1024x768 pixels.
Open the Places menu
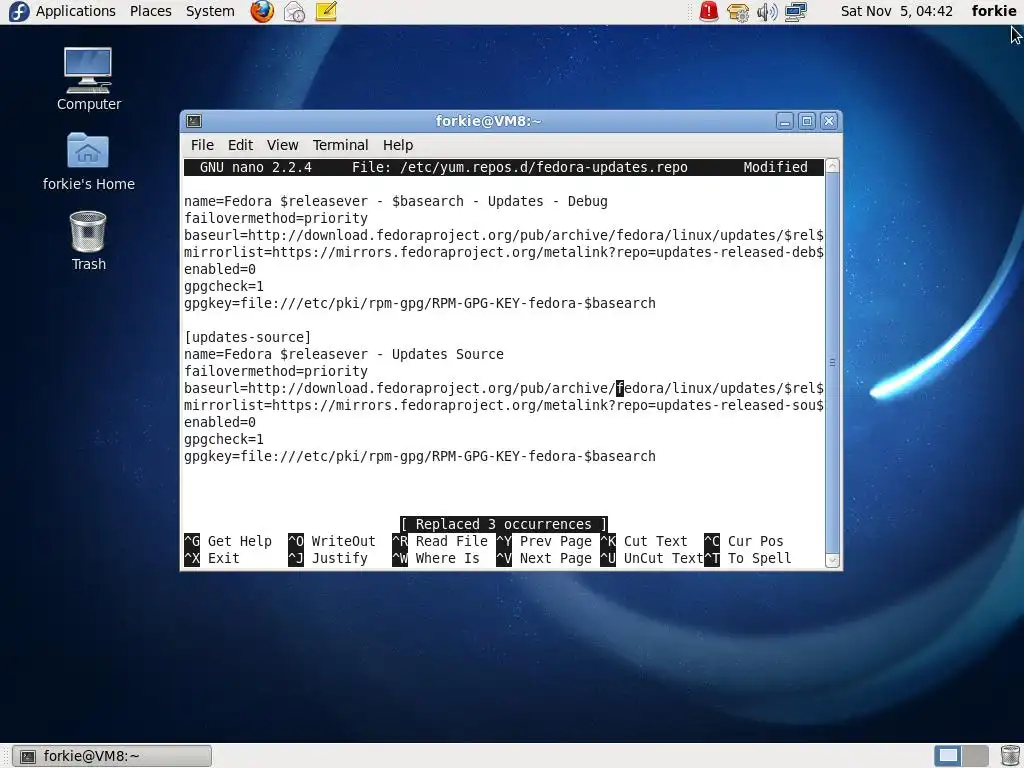150,11
